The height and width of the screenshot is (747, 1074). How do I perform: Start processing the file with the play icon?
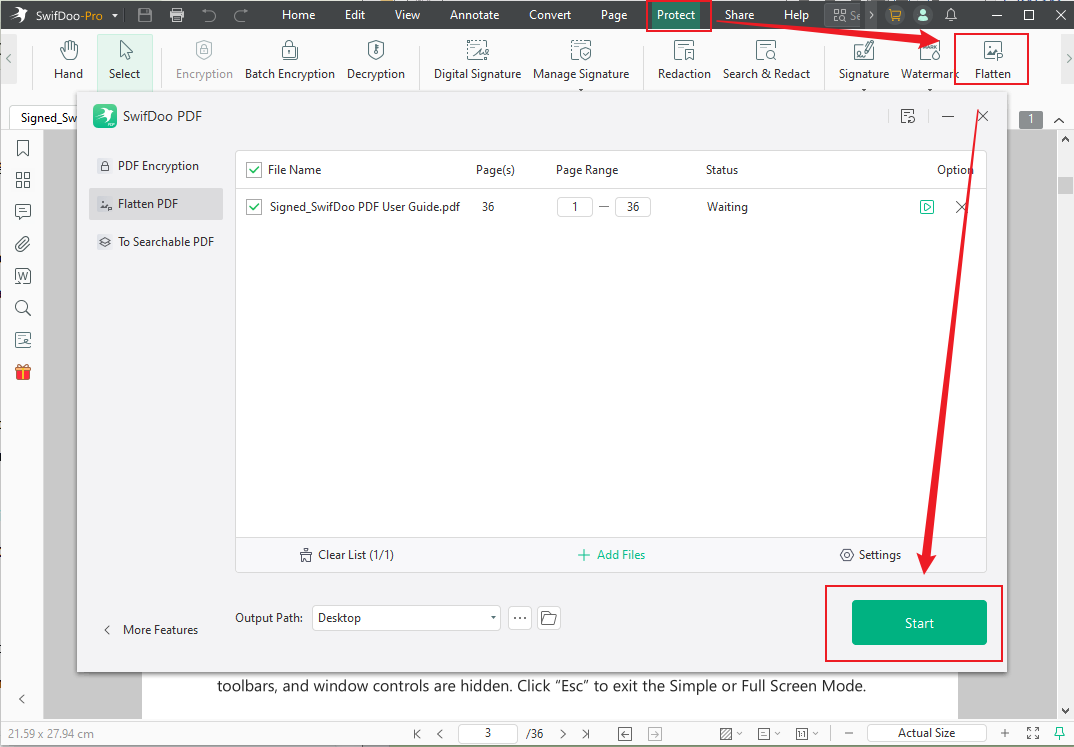[927, 207]
